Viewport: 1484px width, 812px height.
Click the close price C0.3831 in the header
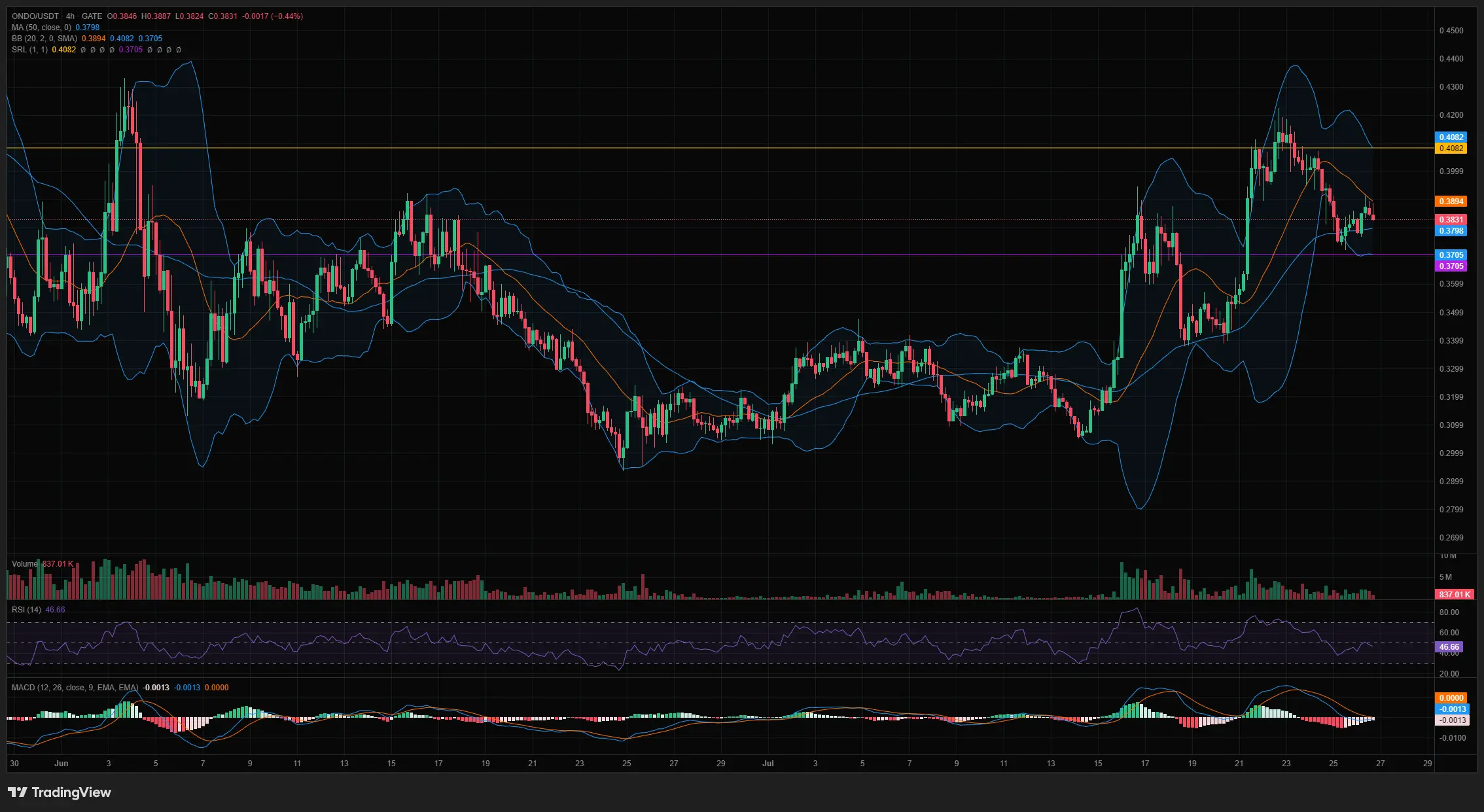[223, 16]
